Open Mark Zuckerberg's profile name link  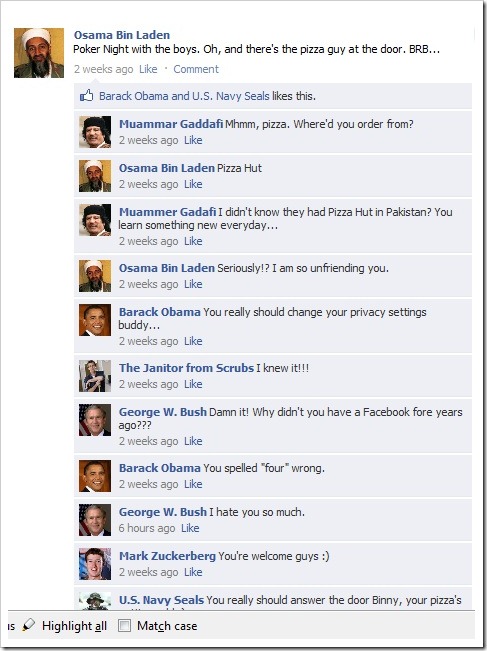point(167,556)
